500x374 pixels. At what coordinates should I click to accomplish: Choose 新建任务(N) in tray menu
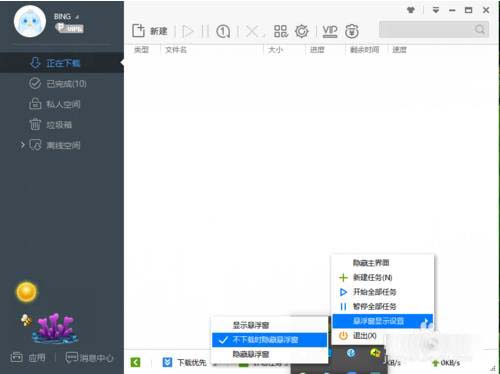[x=383, y=277]
